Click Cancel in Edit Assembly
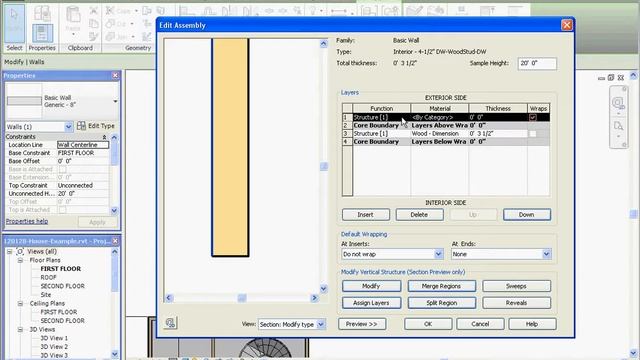Screen dimensions: 640x360 (x=480, y=324)
